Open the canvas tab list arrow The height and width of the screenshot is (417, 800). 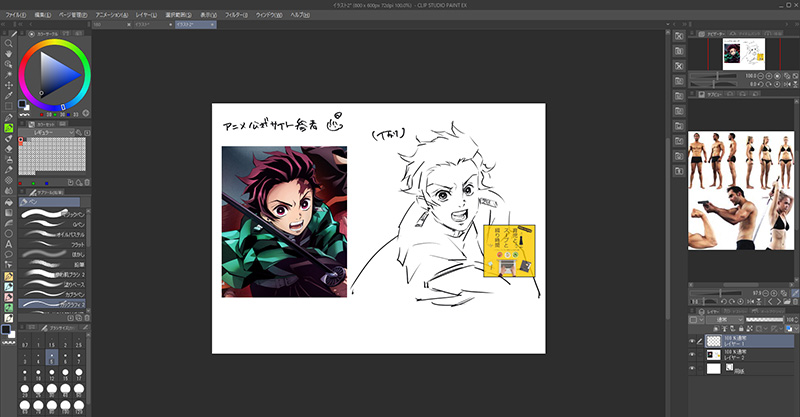click(667, 24)
